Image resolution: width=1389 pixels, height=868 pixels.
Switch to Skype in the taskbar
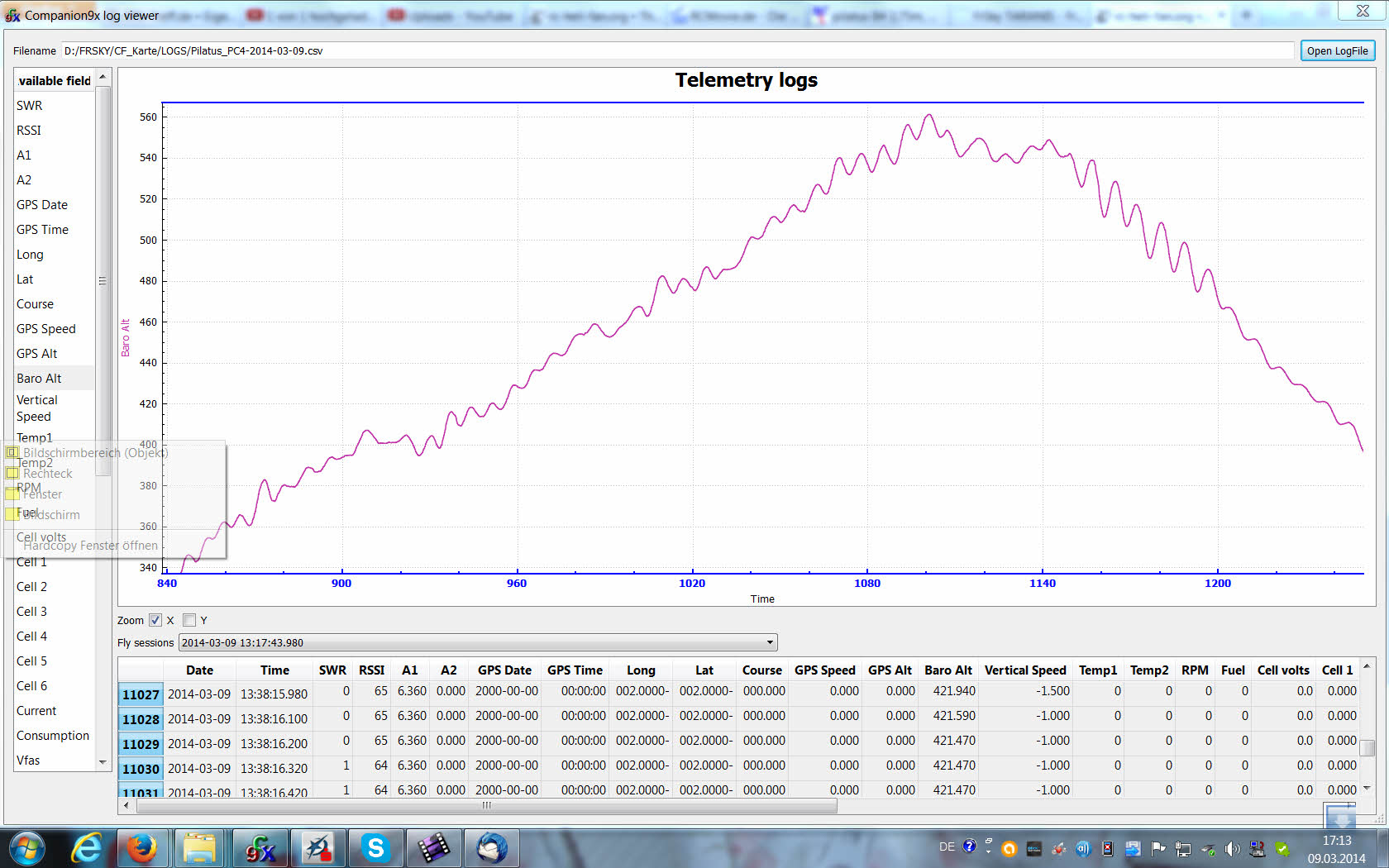pos(375,848)
